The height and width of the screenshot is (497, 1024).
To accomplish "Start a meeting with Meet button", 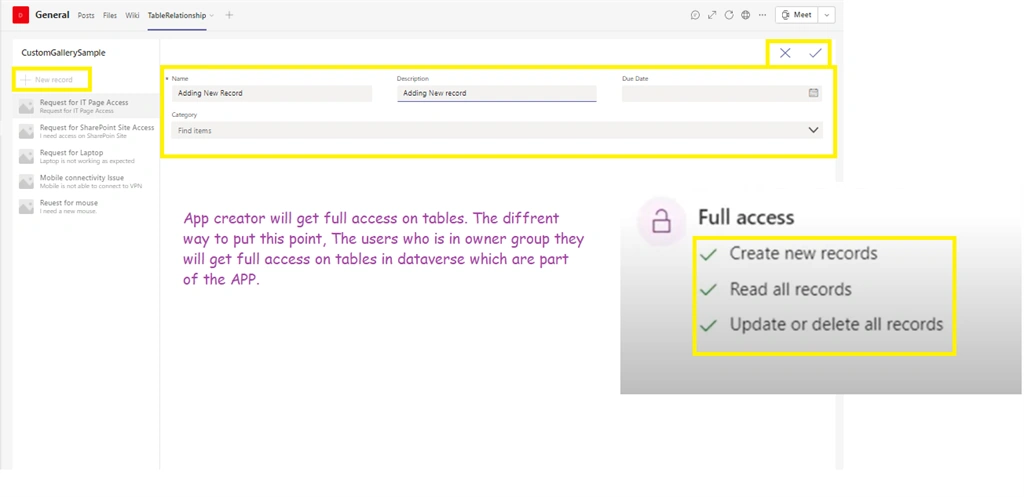I will (797, 15).
